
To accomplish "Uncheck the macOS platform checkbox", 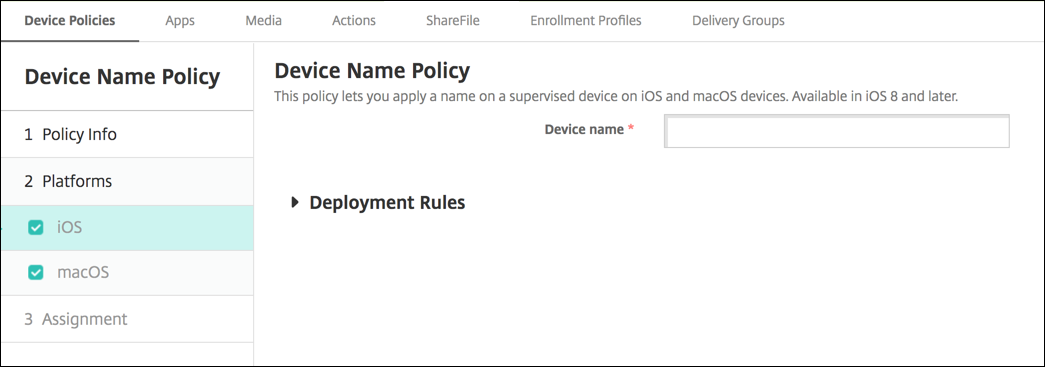I will click(x=35, y=272).
